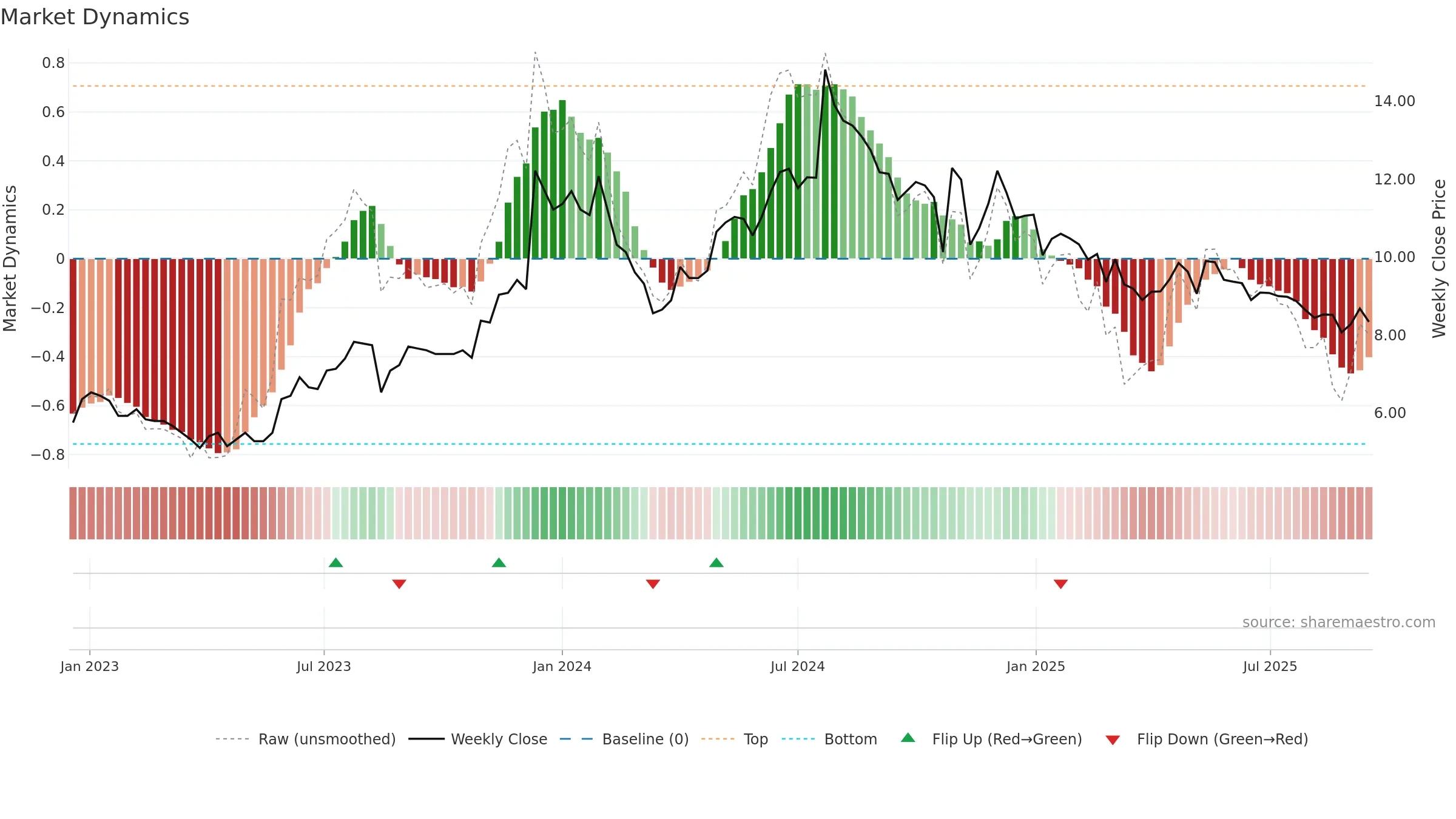Screen dimensions: 1456x819
Task: Toggle the Flip Up (Red→Green) legend entry
Action: tap(991, 739)
